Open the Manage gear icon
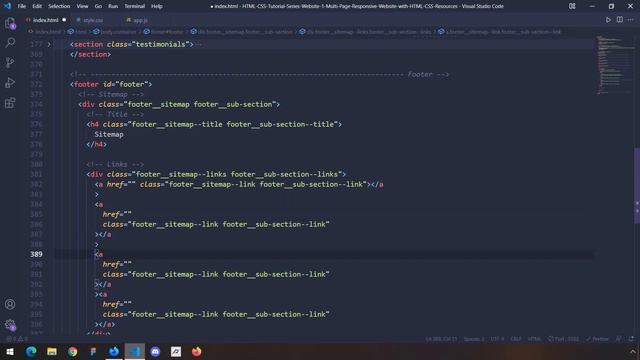Screen dimensions: 640x360 [10, 324]
